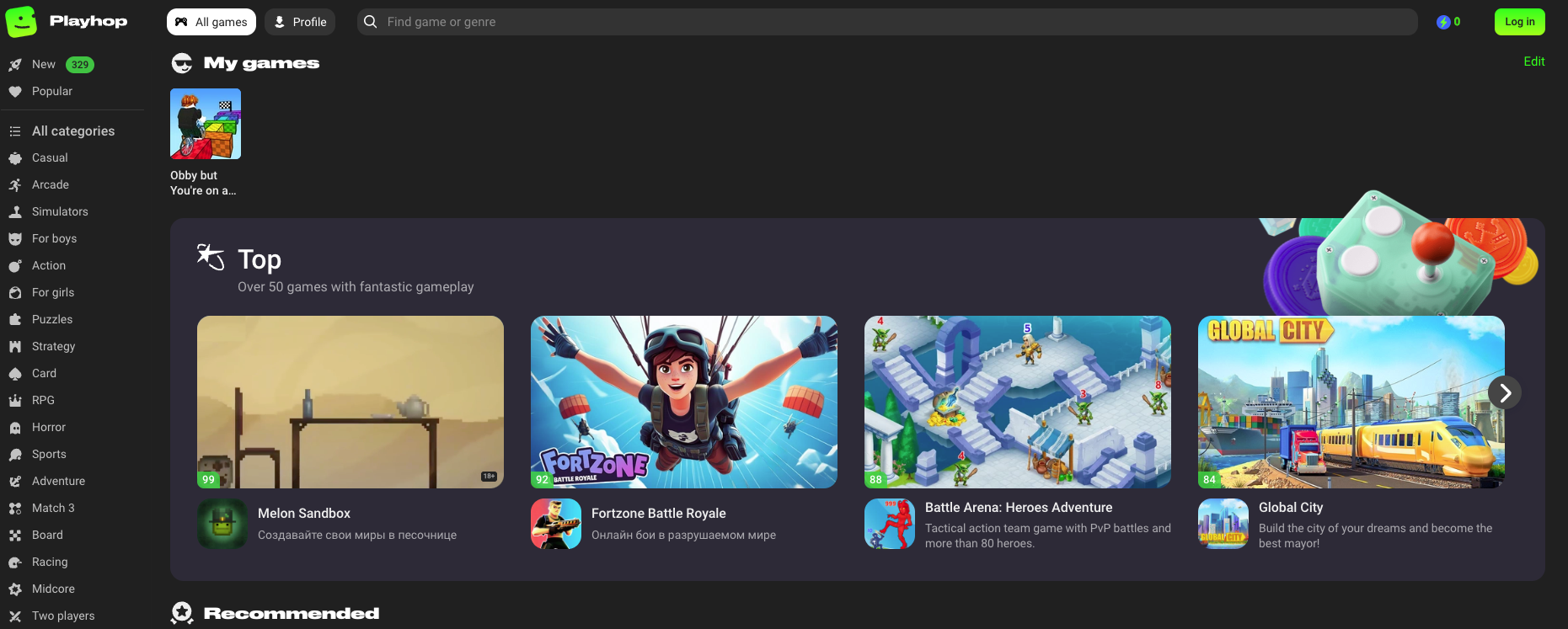Select the Casual category icon
Screen dimensions: 1568x629
15,158
